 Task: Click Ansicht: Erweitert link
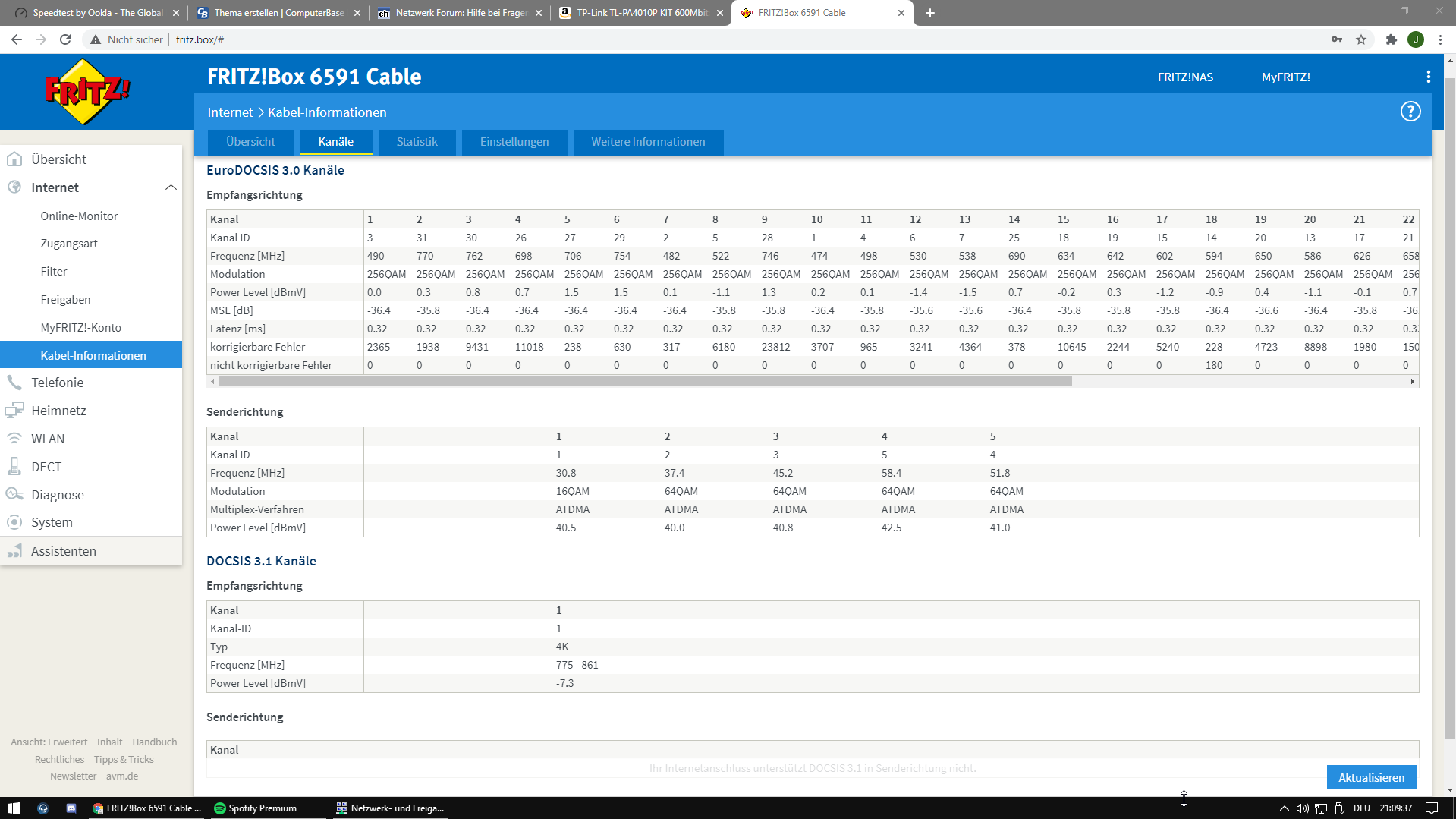point(49,742)
